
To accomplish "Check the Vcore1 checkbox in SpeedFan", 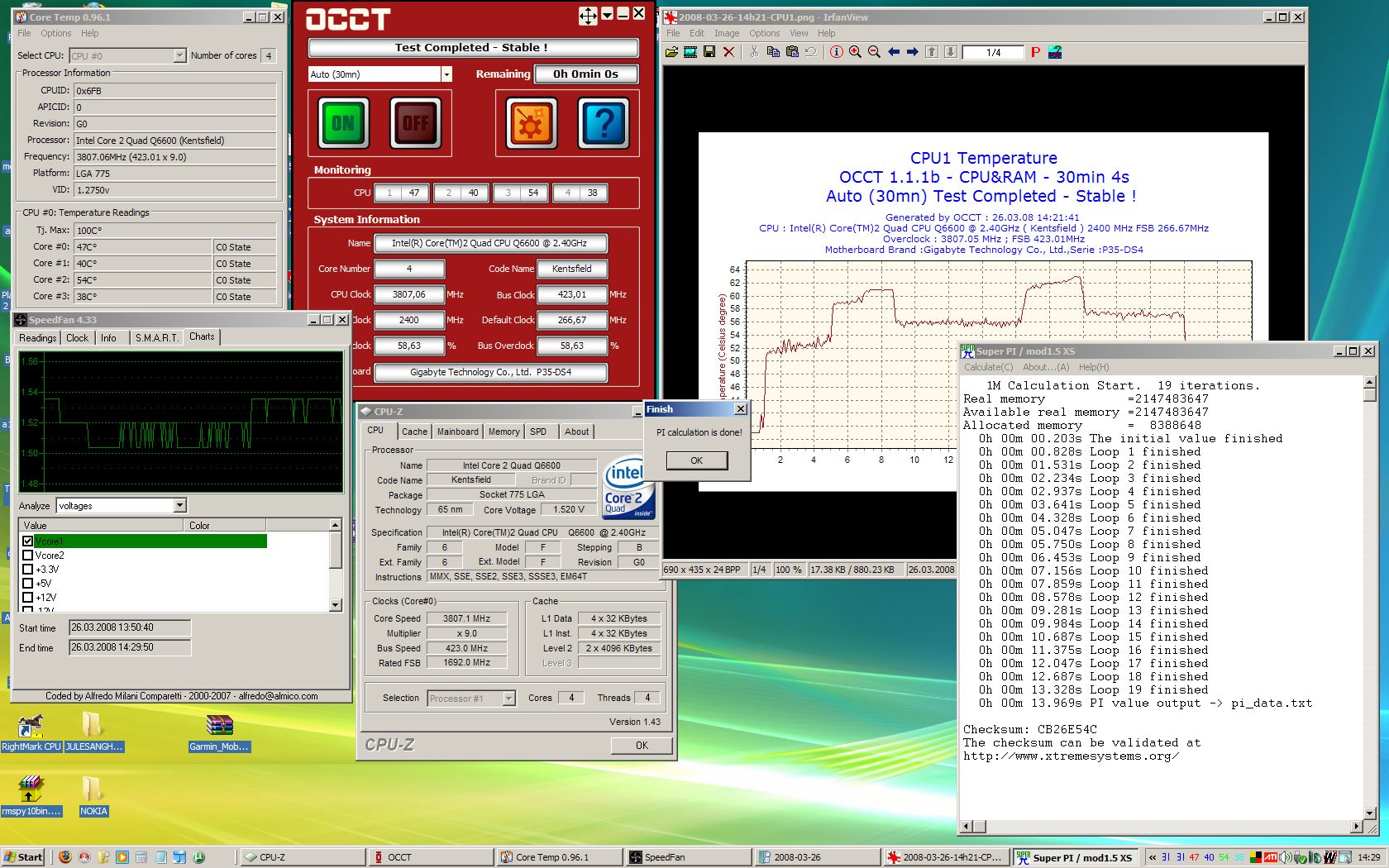I will point(28,541).
